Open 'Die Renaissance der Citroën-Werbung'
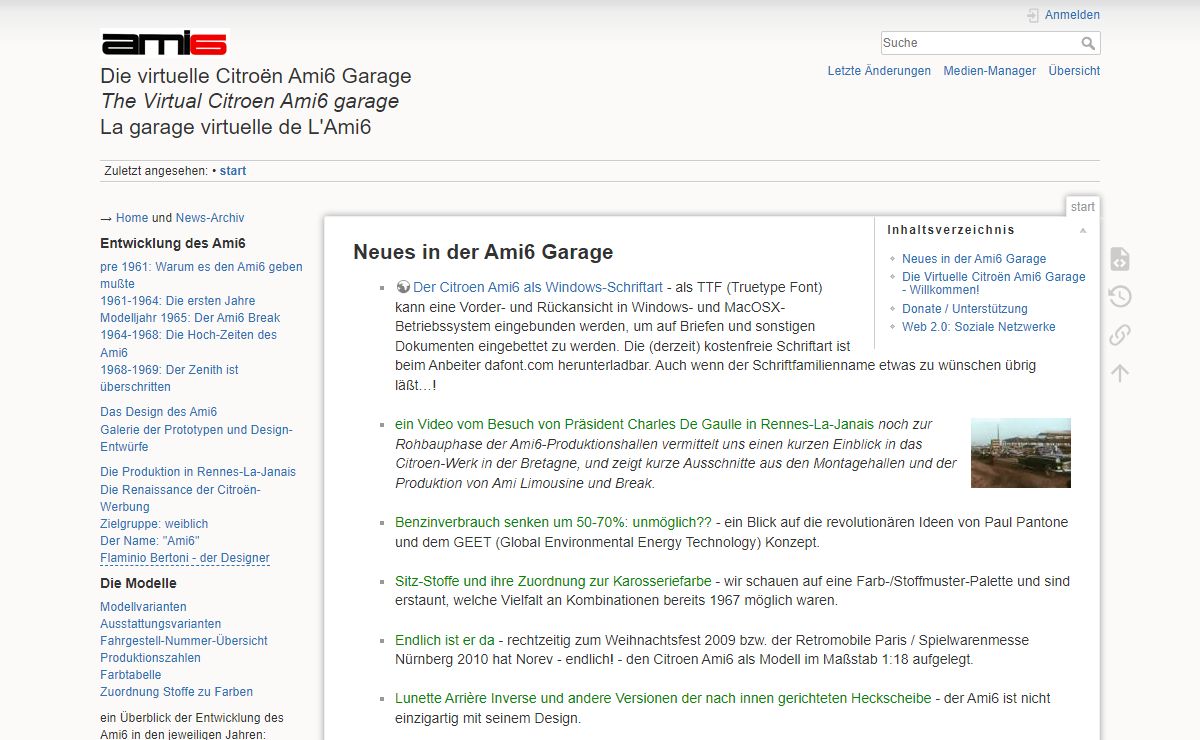The height and width of the screenshot is (740, 1200). 180,498
